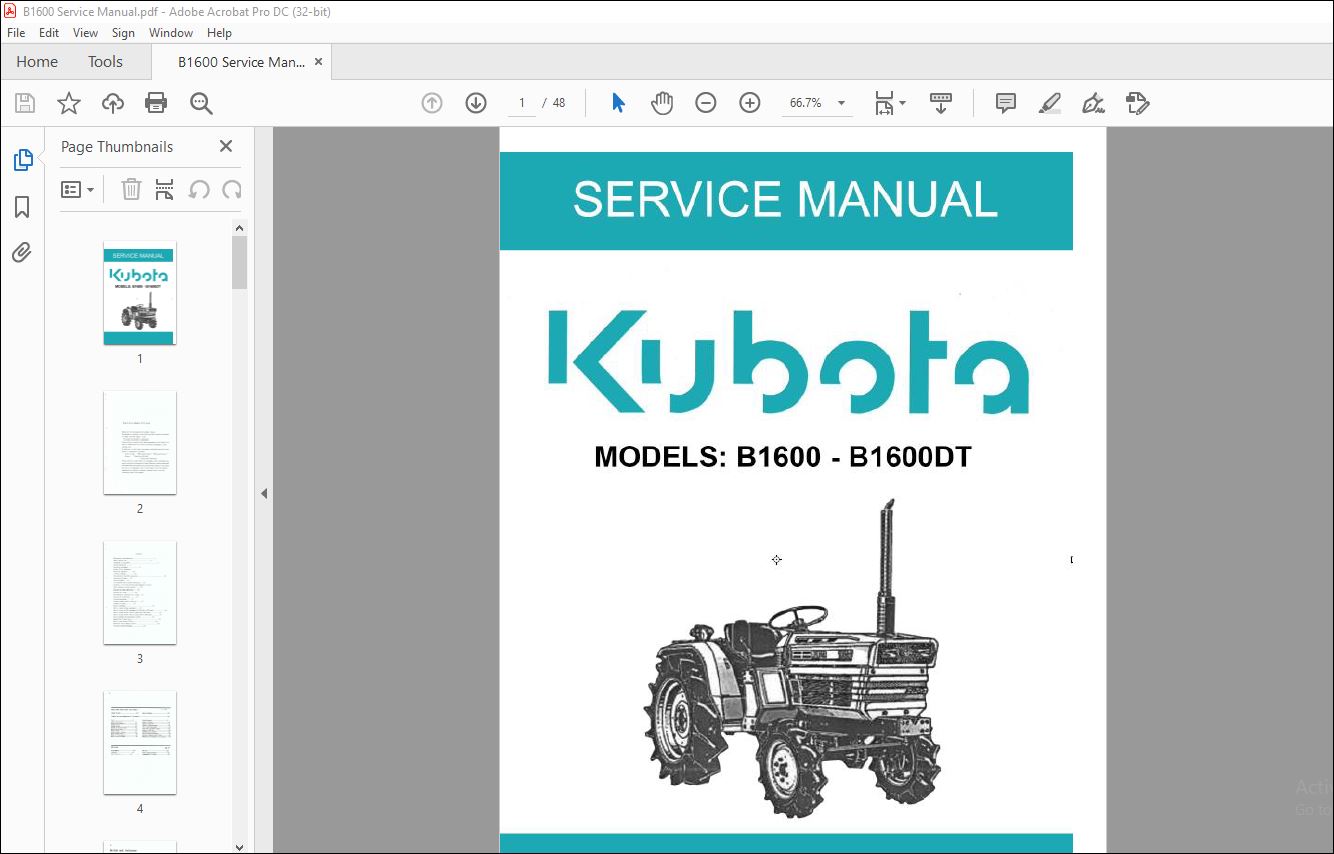Open the Window menu
Image resolution: width=1334 pixels, height=854 pixels.
tap(171, 33)
